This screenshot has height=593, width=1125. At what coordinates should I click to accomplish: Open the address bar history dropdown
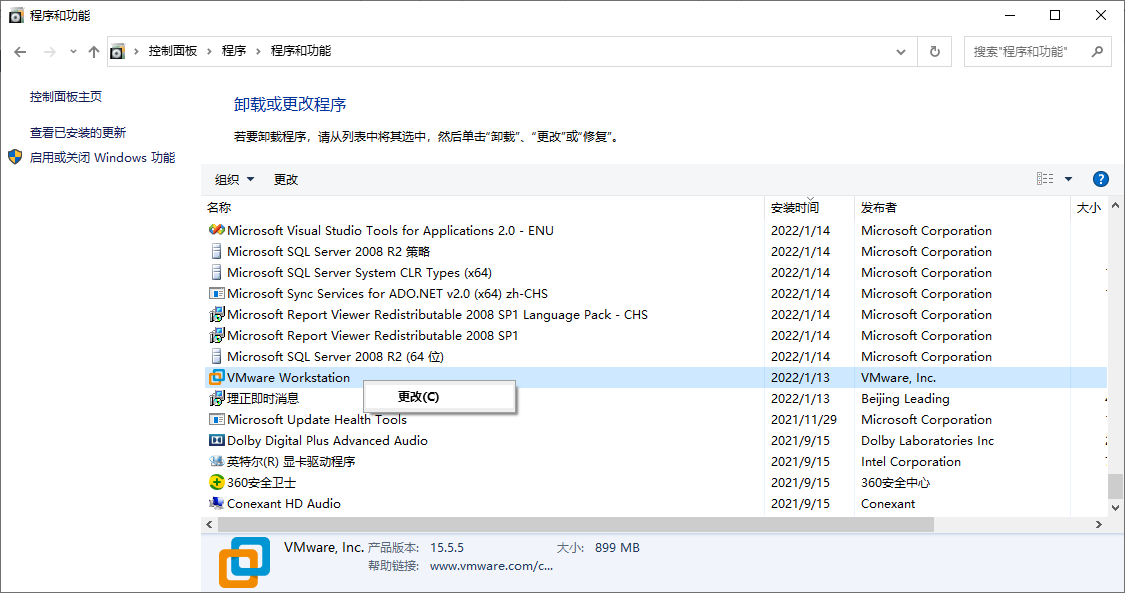click(x=901, y=52)
